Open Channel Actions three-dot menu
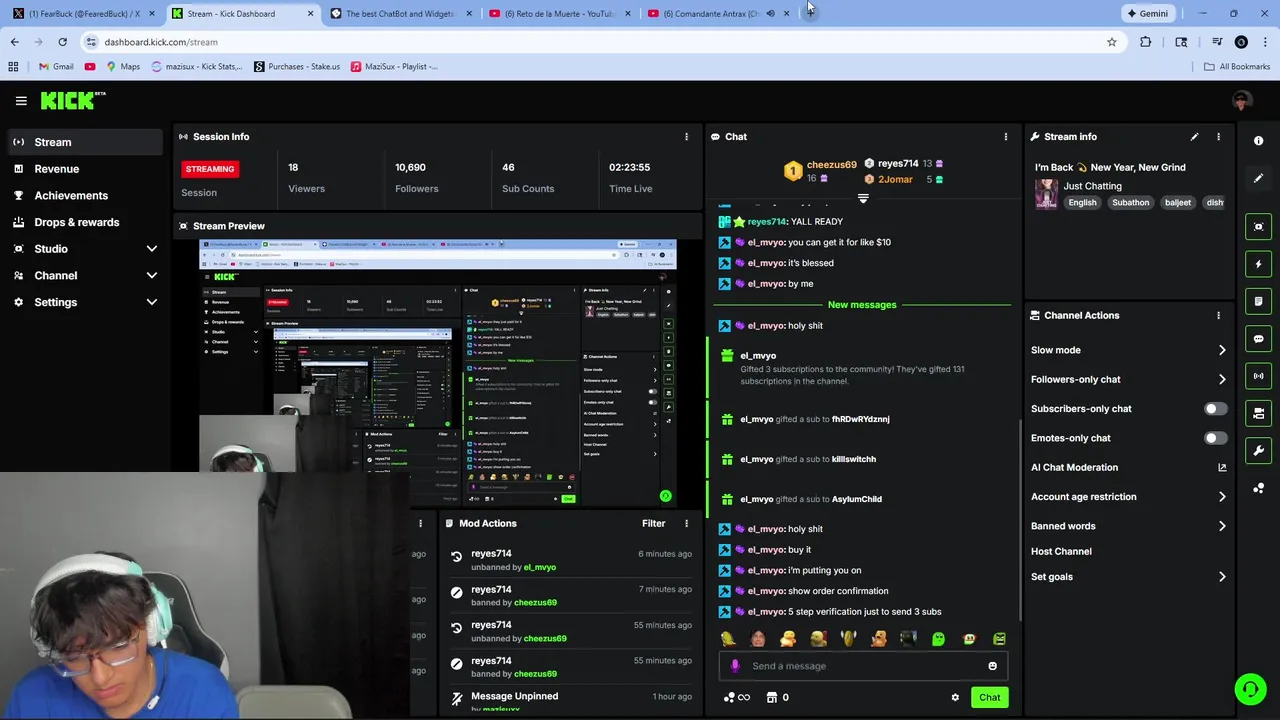Image resolution: width=1280 pixels, height=720 pixels. [x=1218, y=315]
